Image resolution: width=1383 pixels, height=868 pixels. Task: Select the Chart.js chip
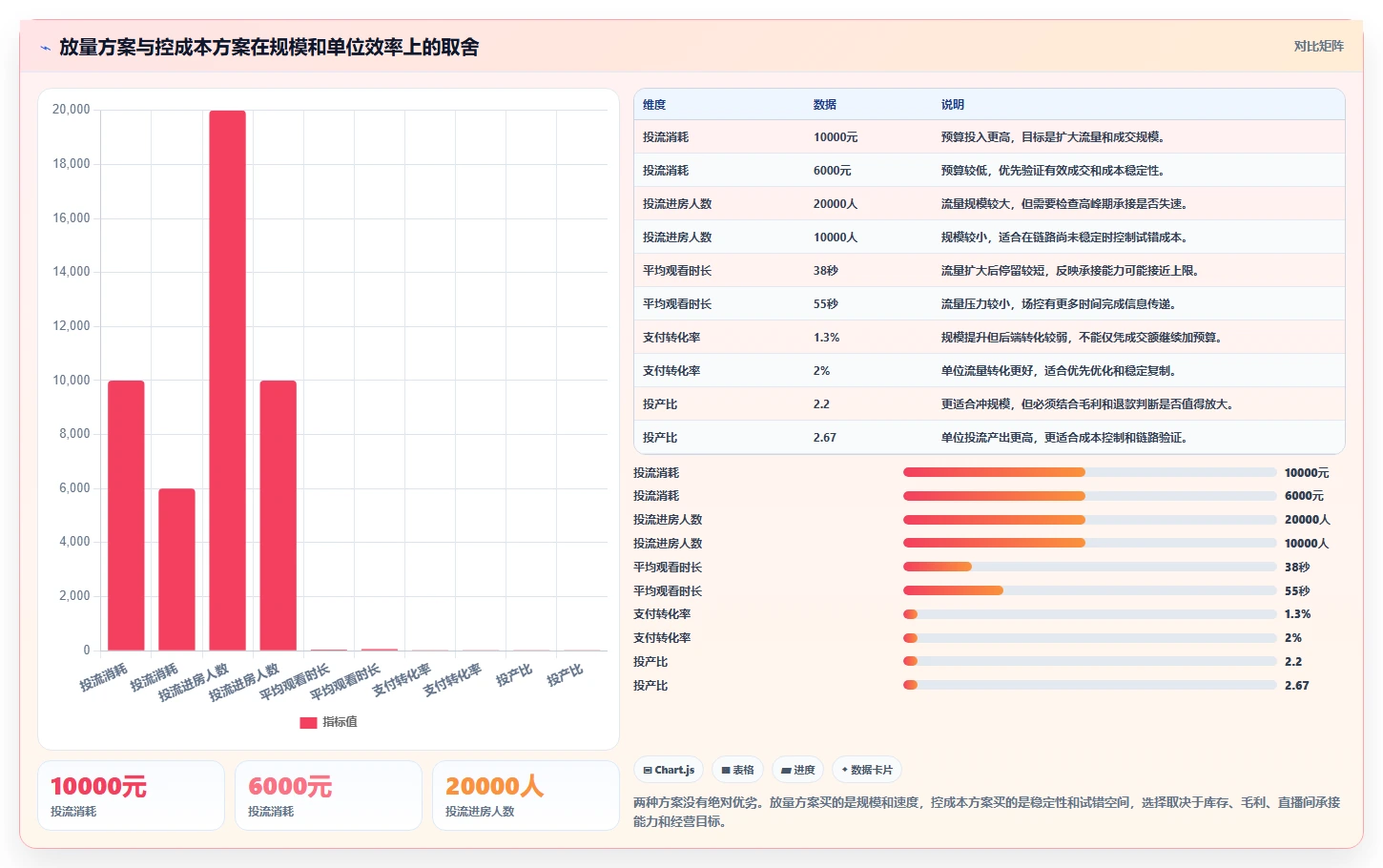click(669, 770)
